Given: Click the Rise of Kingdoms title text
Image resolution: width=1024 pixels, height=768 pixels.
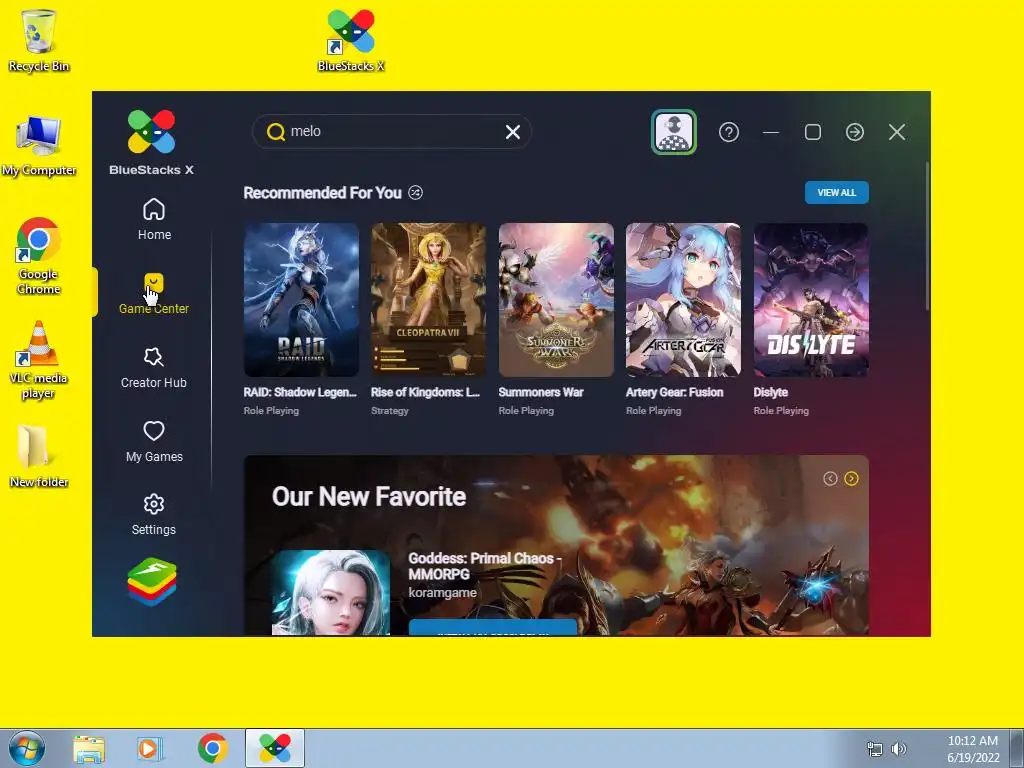Looking at the screenshot, I should coord(425,392).
